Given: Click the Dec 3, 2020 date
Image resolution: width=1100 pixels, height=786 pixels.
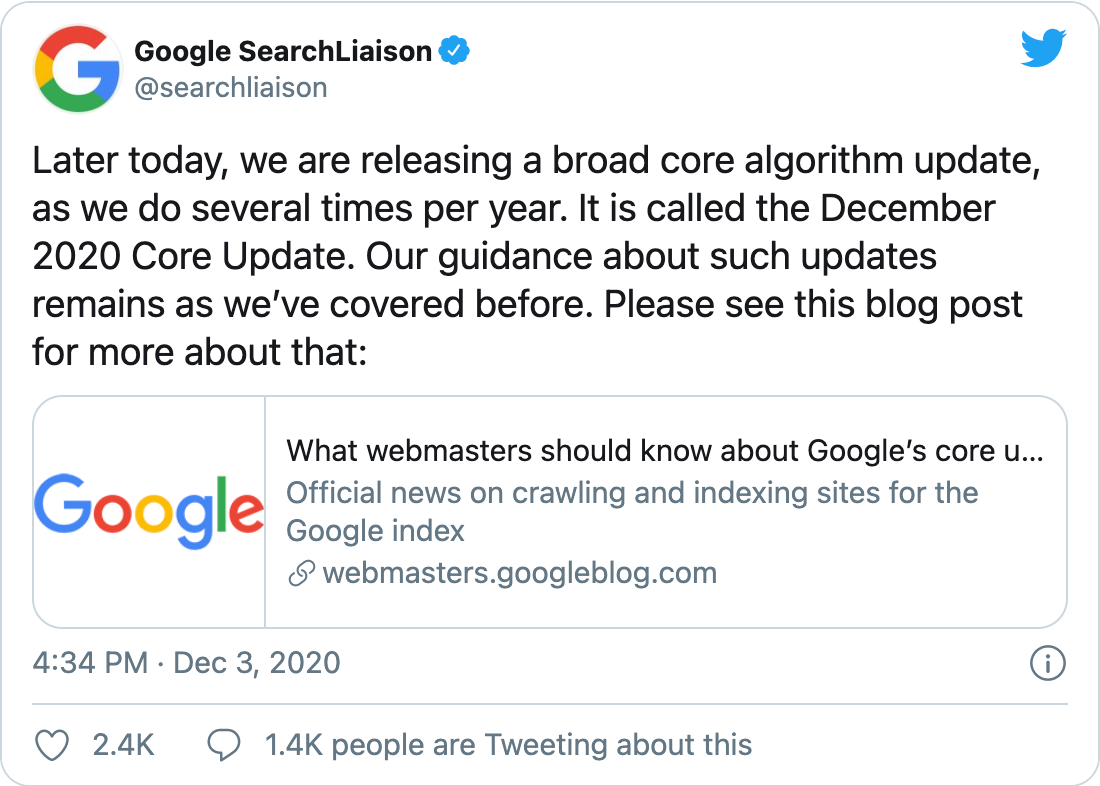Looking at the screenshot, I should tap(257, 662).
